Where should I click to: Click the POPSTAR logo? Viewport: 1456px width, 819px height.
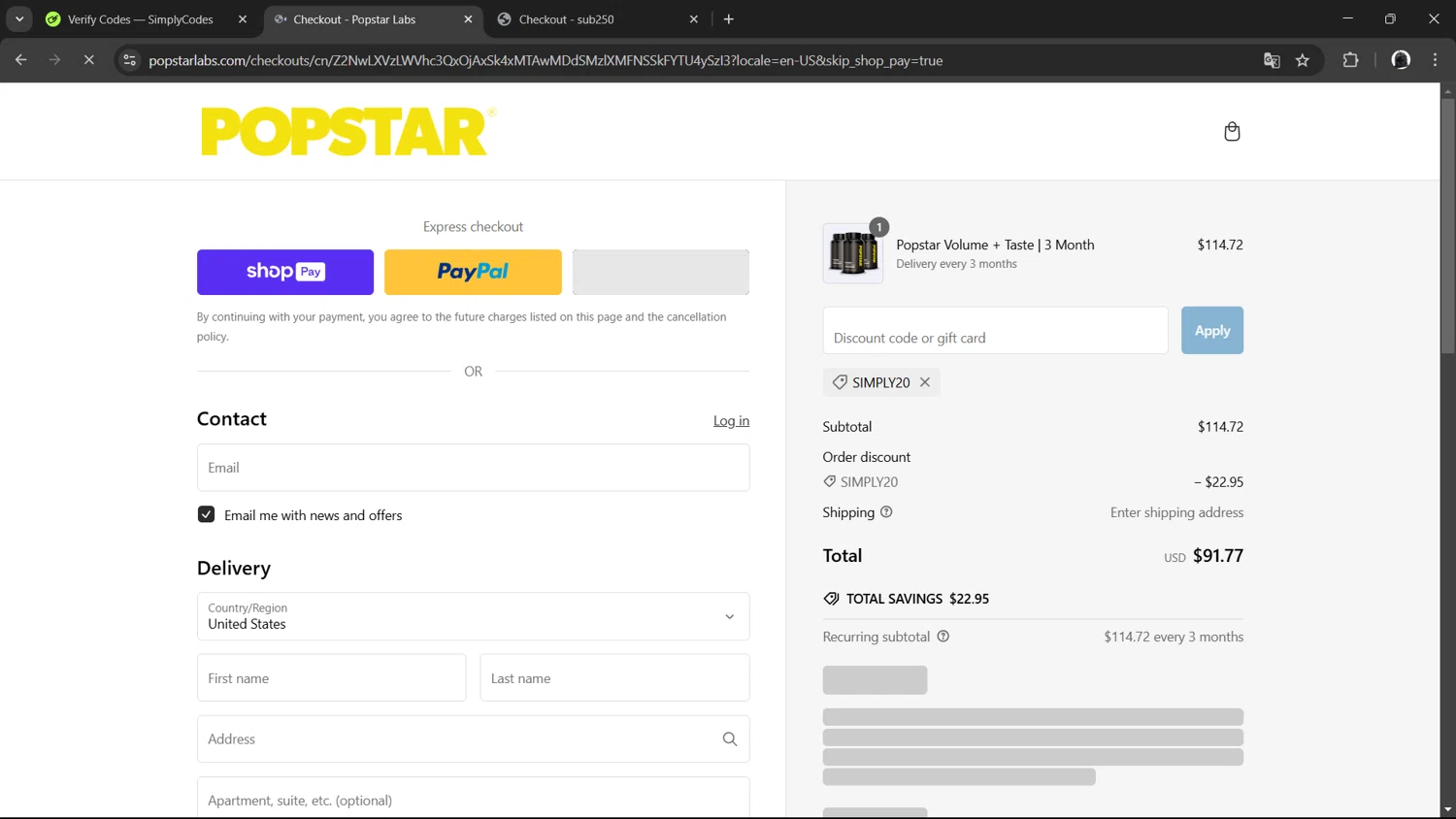click(x=347, y=131)
